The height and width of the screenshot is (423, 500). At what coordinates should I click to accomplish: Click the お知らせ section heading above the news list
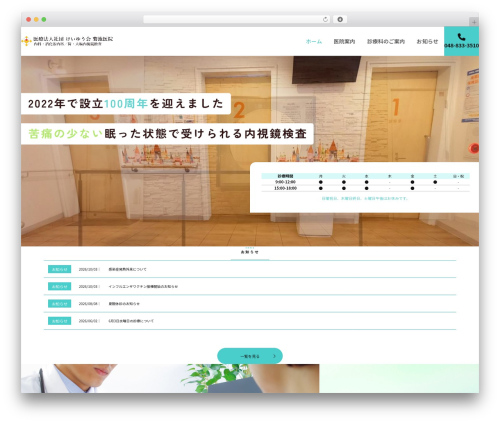[250, 252]
